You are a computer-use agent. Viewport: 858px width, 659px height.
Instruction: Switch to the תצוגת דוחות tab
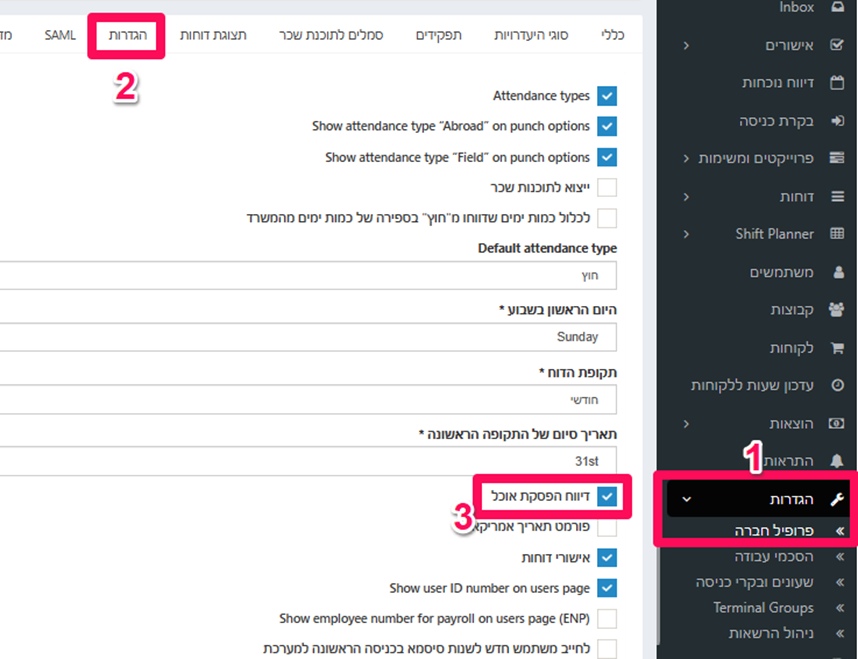coord(213,35)
